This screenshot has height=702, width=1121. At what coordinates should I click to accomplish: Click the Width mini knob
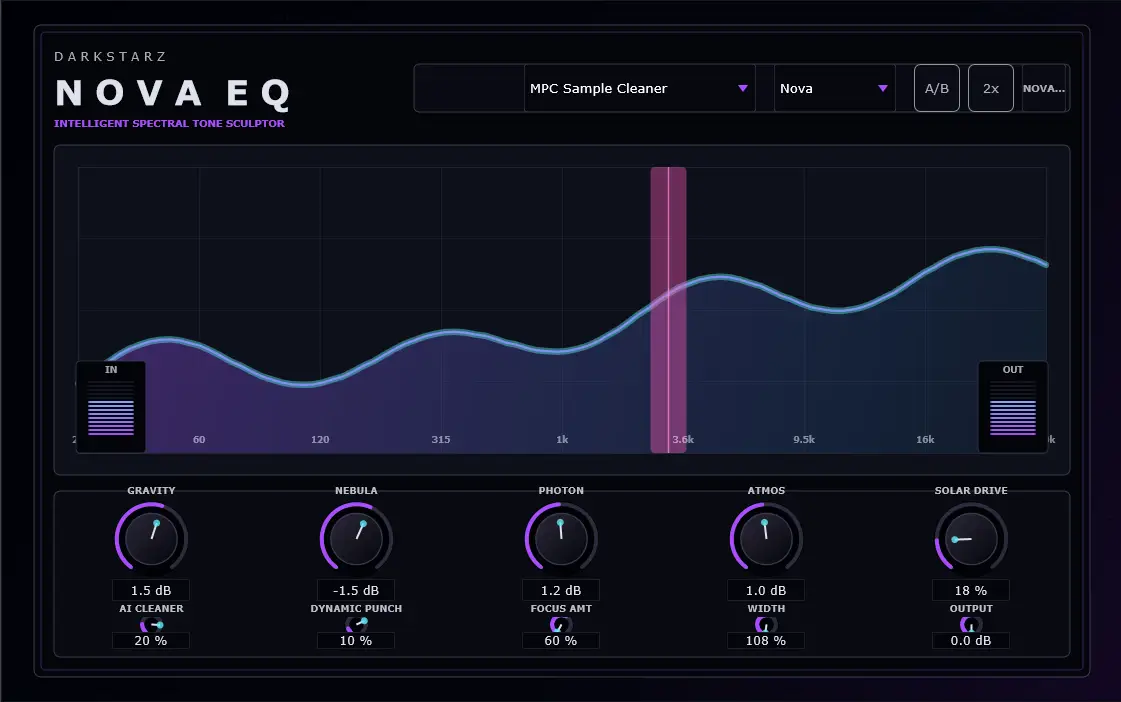coord(766,625)
